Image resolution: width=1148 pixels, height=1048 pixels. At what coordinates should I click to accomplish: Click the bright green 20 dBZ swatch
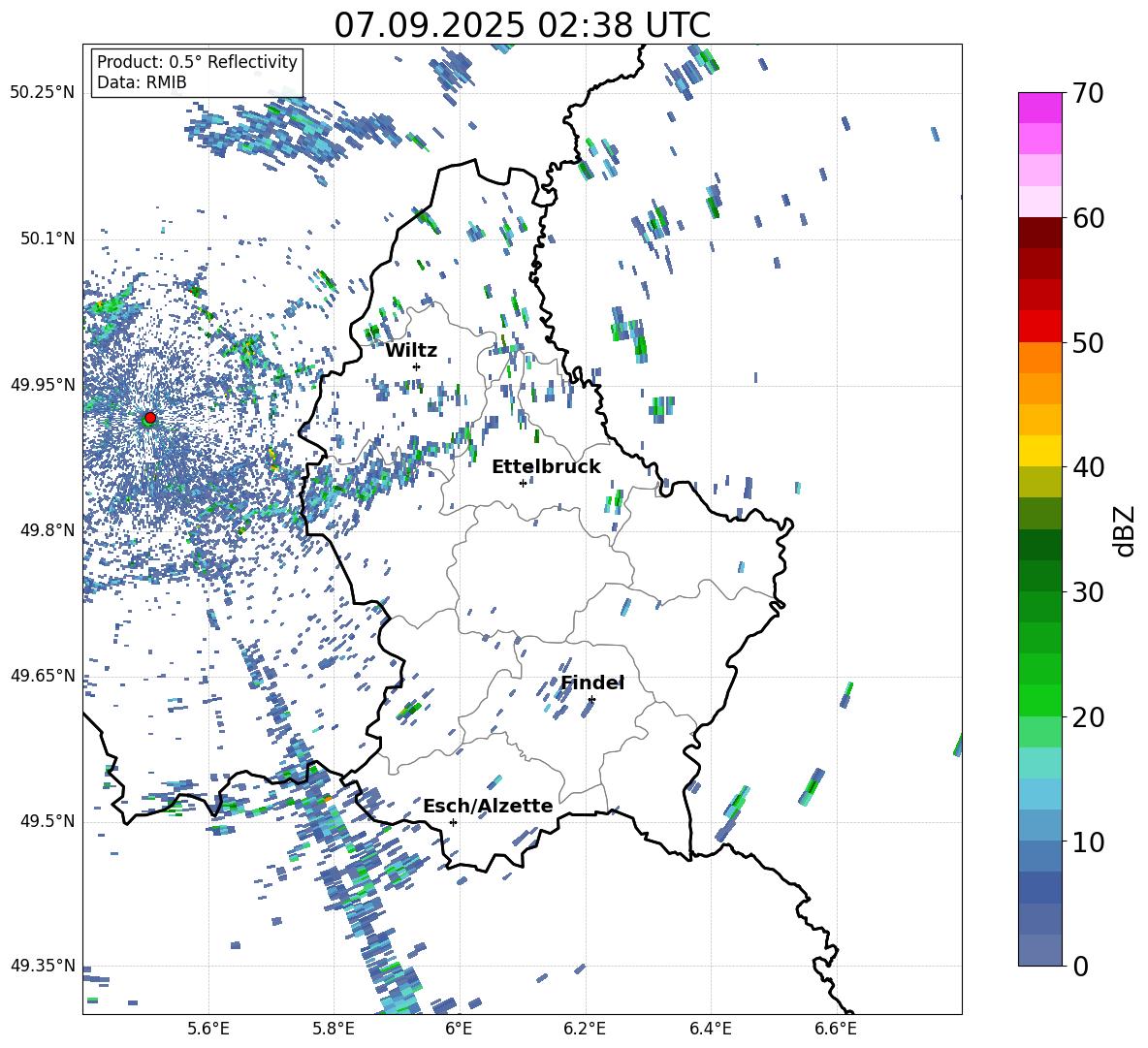1039,700
